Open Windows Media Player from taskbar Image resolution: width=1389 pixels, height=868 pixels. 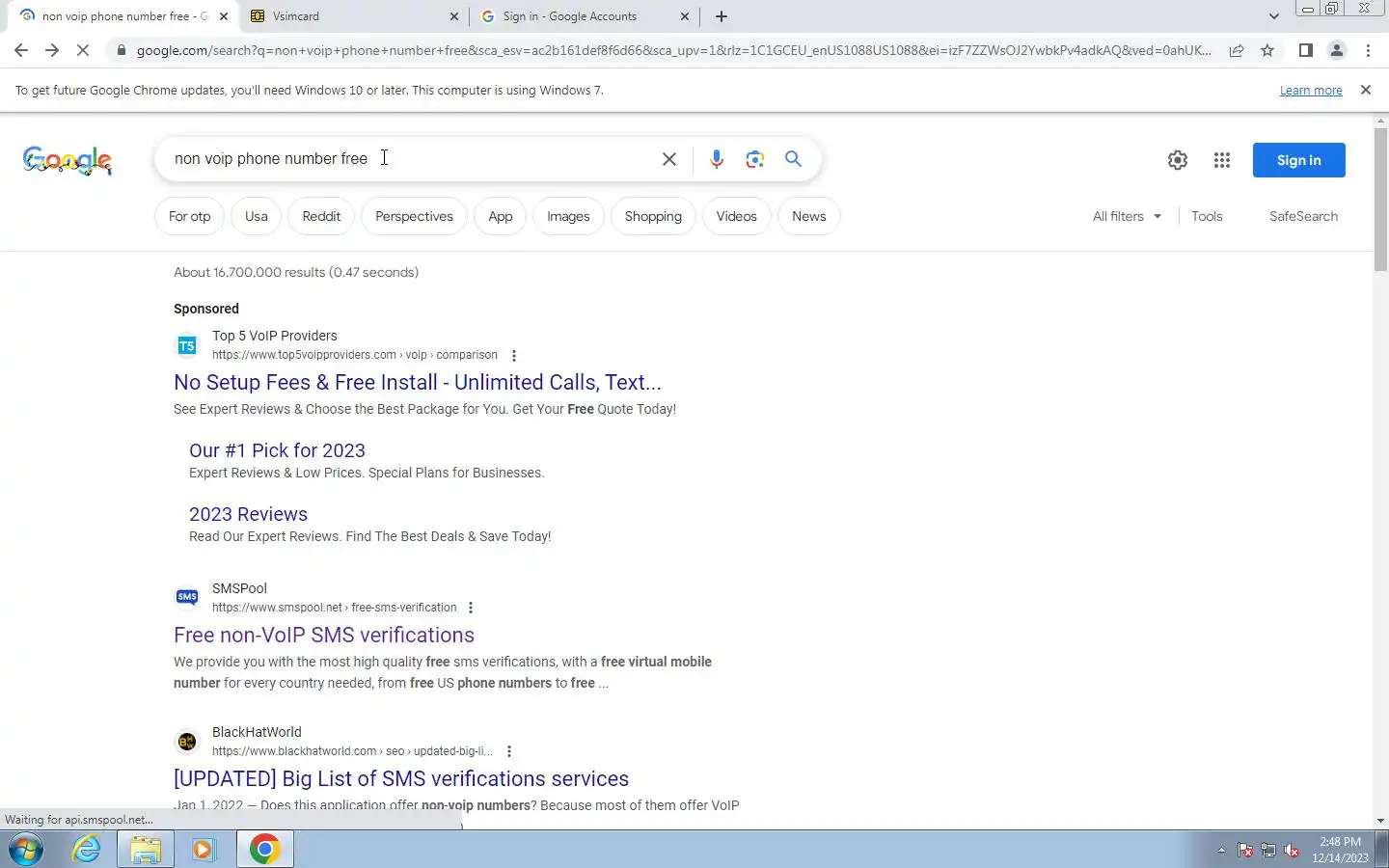pos(204,850)
